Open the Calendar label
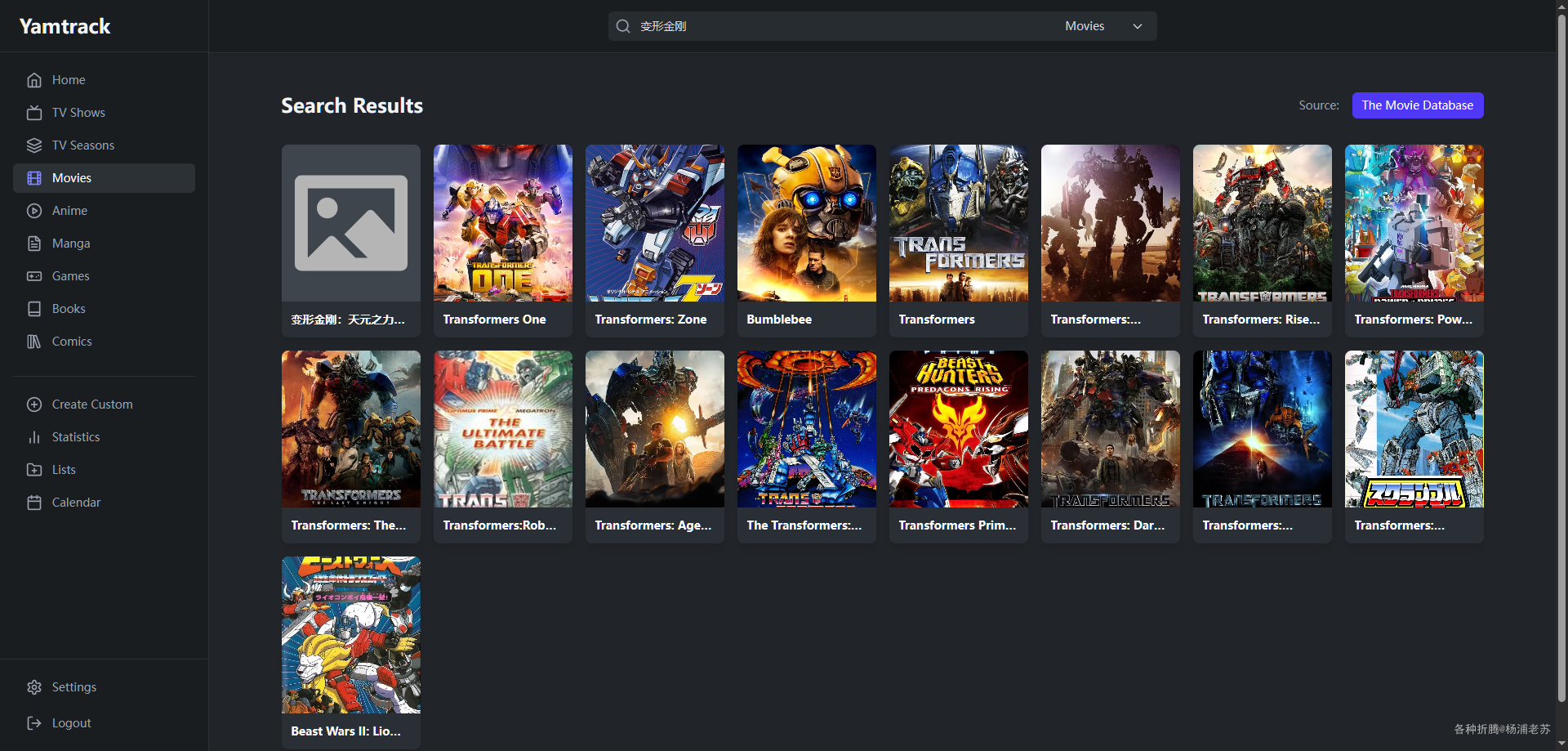The height and width of the screenshot is (751, 1568). point(77,503)
